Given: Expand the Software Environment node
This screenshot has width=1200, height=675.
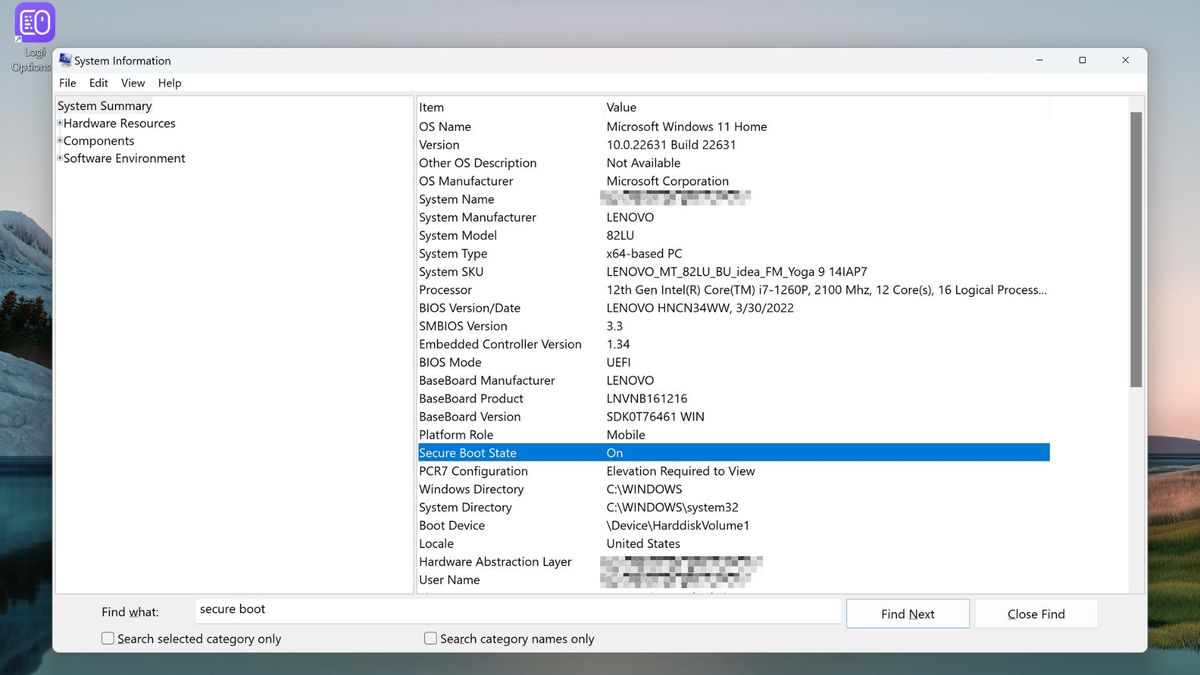Looking at the screenshot, I should (60, 159).
